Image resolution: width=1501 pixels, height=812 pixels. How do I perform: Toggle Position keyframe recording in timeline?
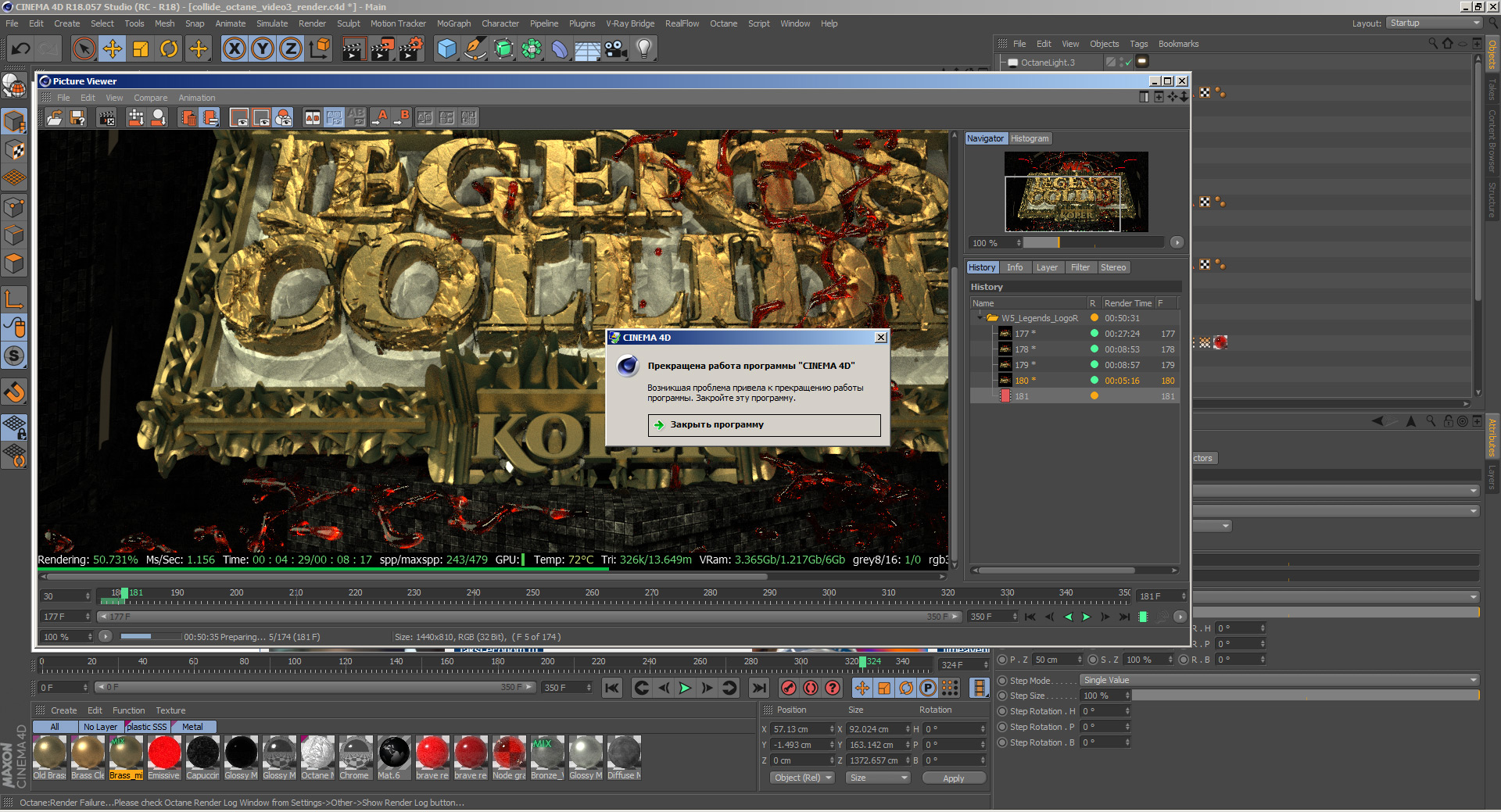click(862, 688)
